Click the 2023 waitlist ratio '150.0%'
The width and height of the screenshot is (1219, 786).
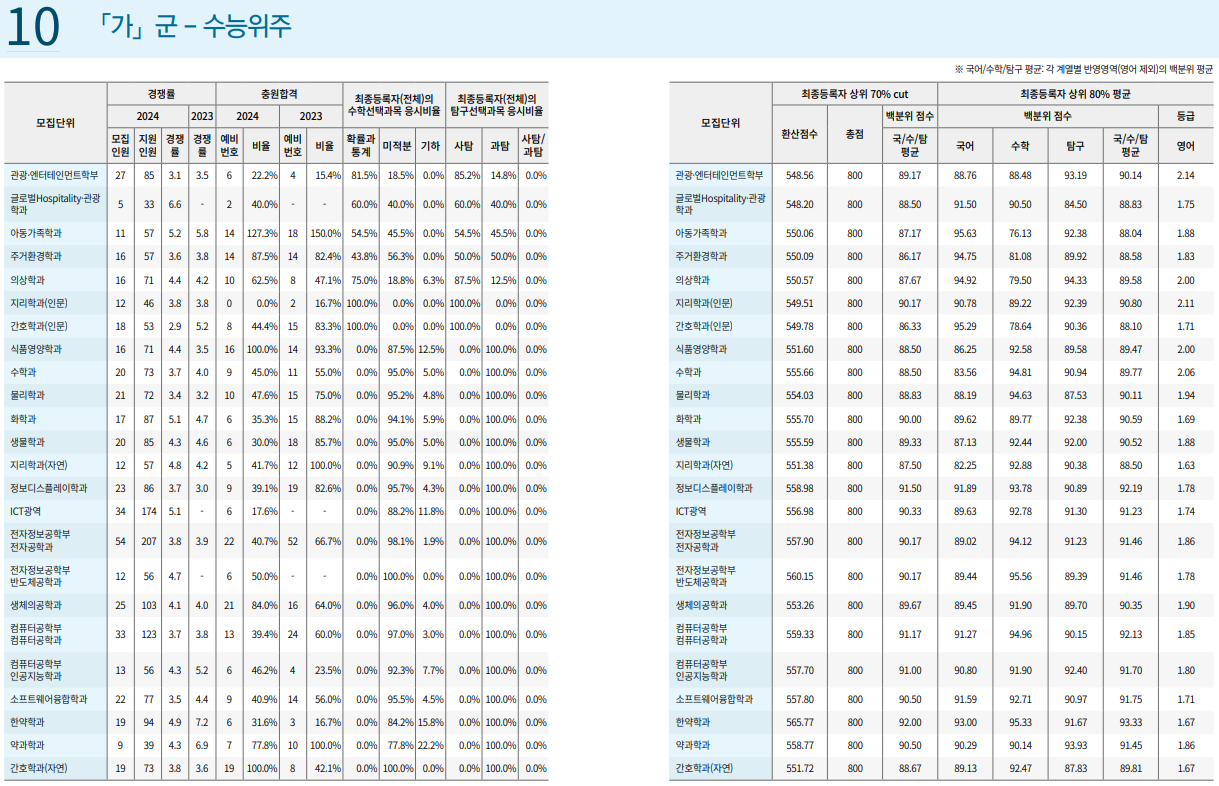326,233
